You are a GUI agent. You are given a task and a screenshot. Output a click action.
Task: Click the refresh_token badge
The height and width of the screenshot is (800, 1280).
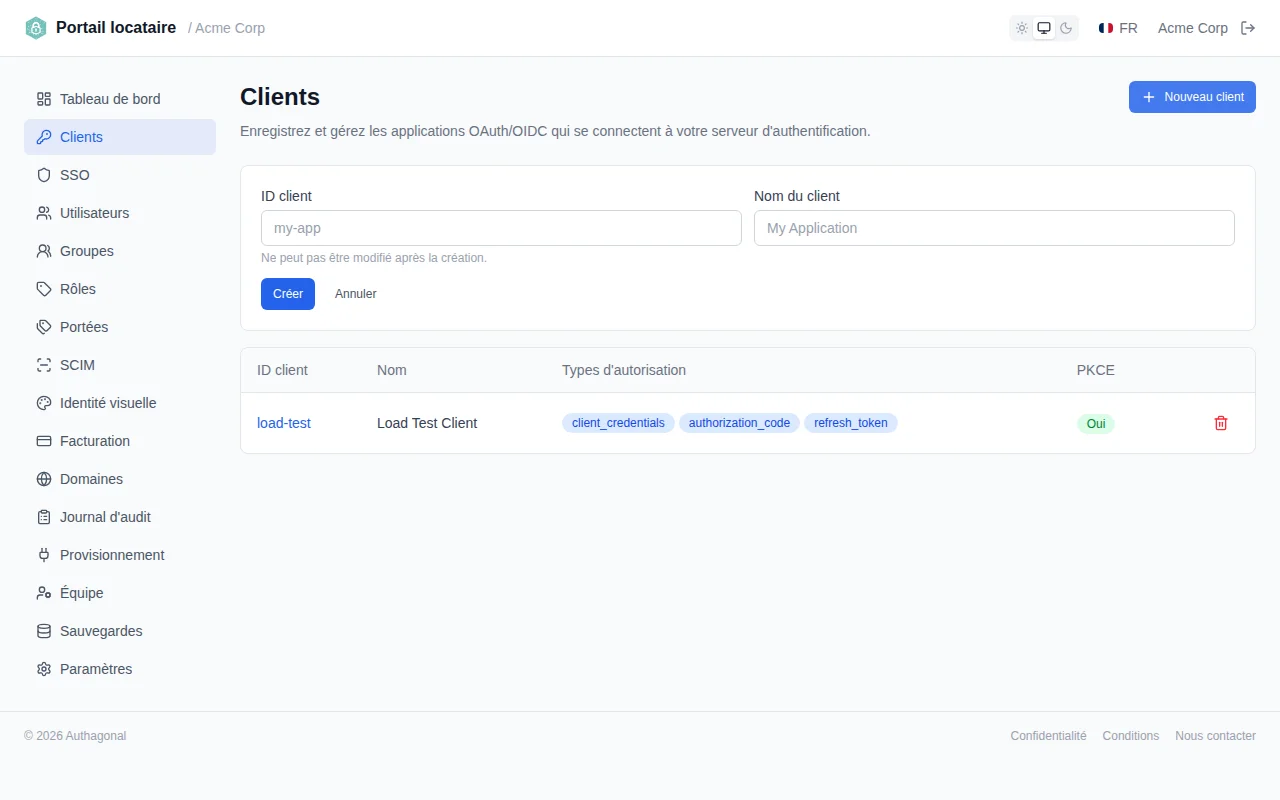851,423
